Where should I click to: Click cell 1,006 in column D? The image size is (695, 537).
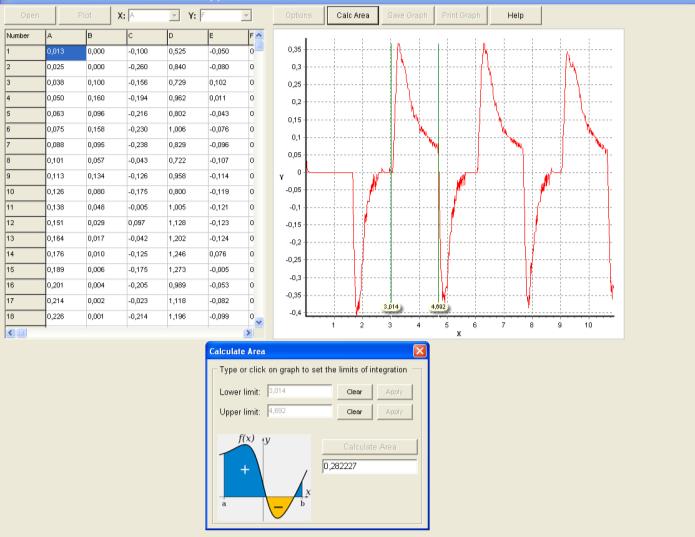(x=188, y=130)
